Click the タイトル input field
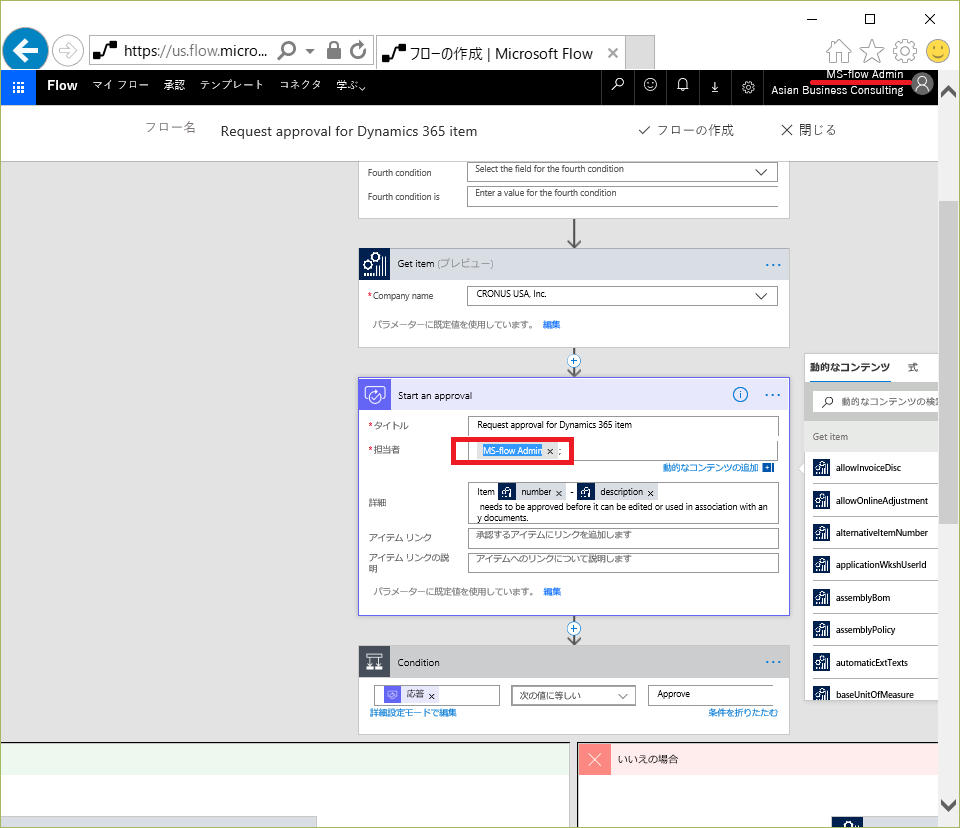This screenshot has width=960, height=828. [623, 425]
